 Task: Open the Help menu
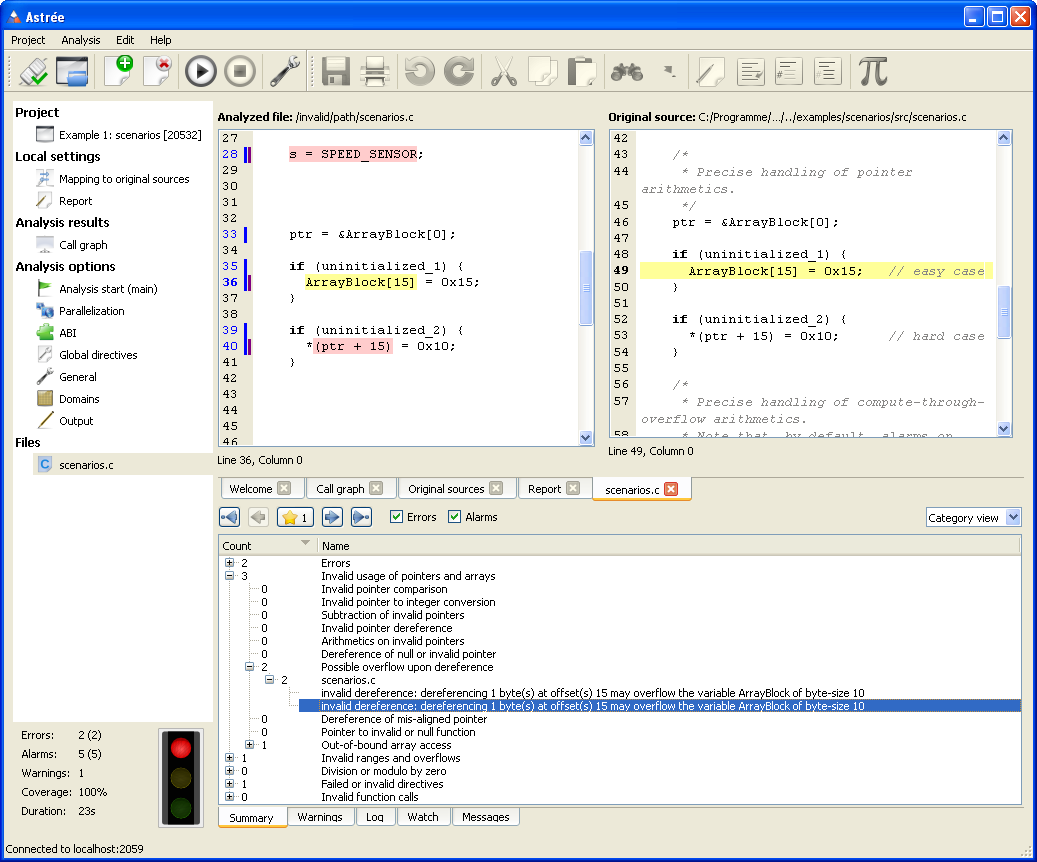click(x=160, y=40)
